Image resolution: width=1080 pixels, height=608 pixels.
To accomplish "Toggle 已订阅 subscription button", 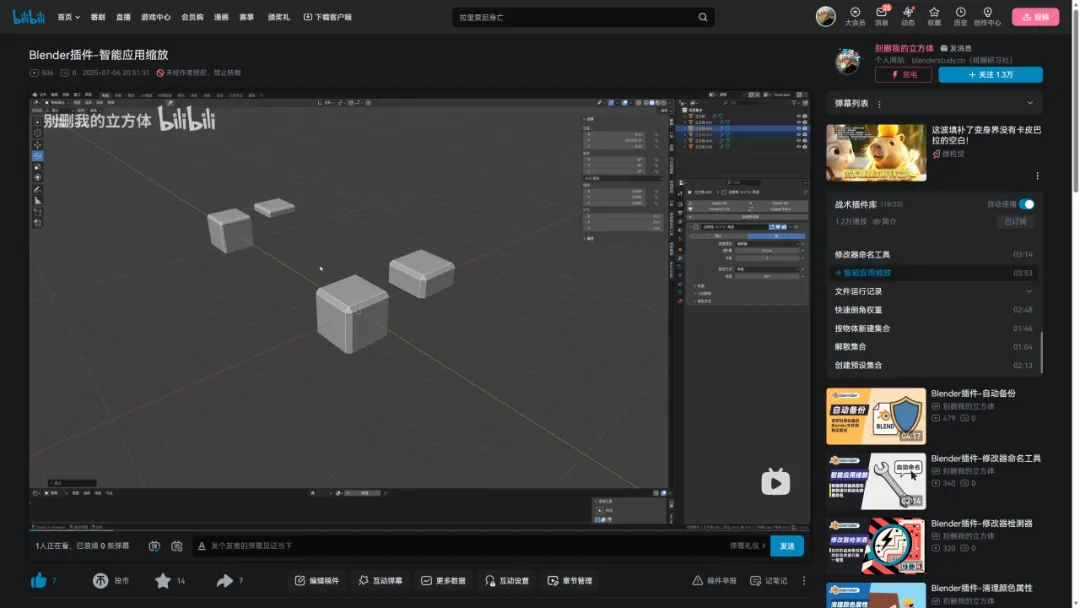I will coord(1015,222).
